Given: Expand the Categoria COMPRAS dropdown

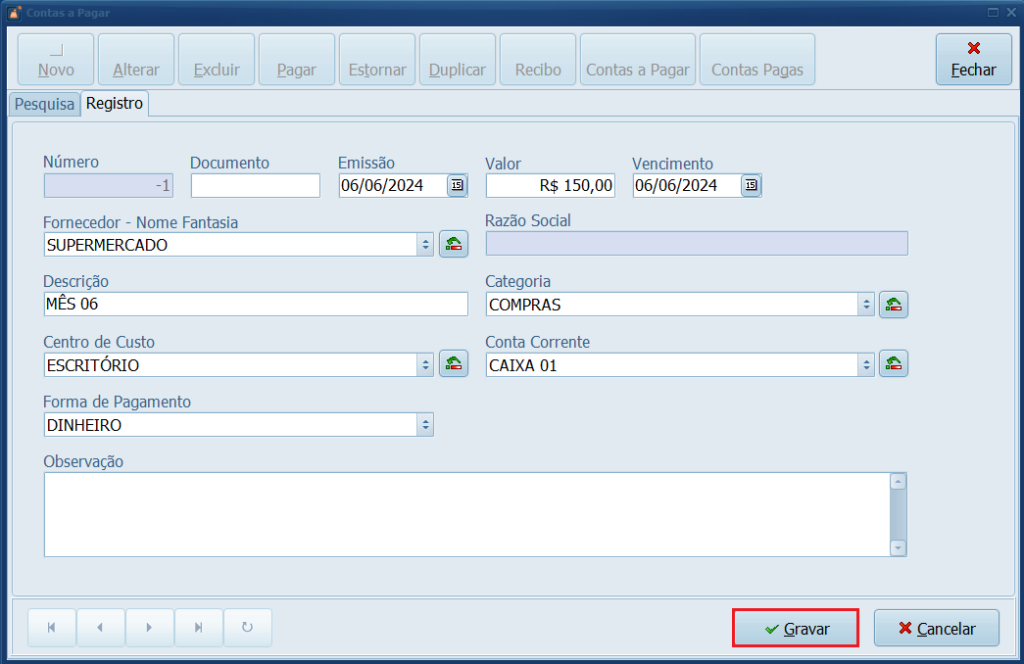Looking at the screenshot, I should pos(866,305).
